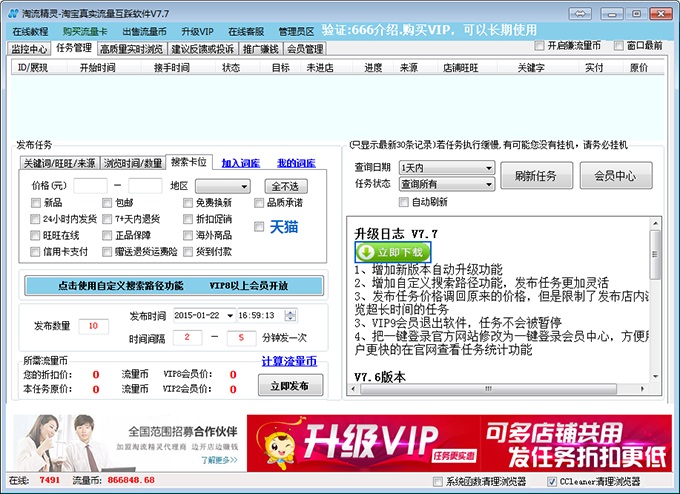
Task: Switch to the 监控中心 tab
Action: 29,49
